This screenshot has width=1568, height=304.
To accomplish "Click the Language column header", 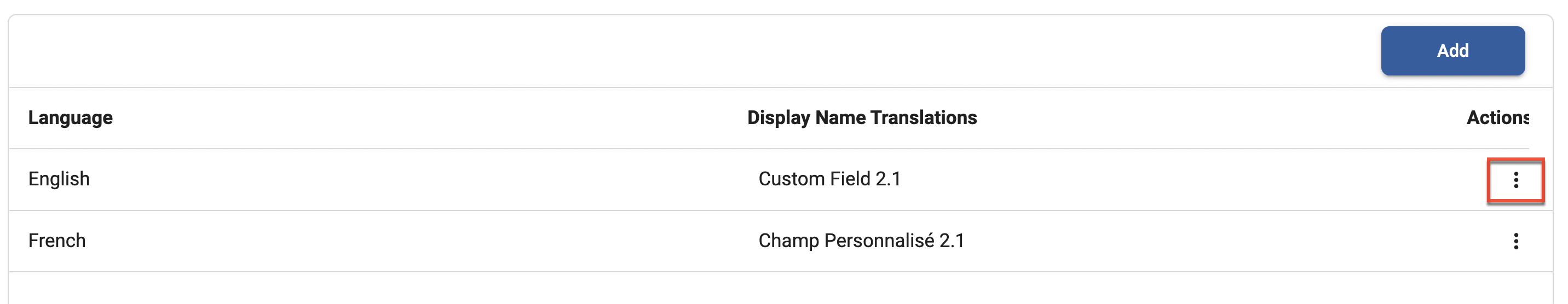I will click(x=71, y=118).
